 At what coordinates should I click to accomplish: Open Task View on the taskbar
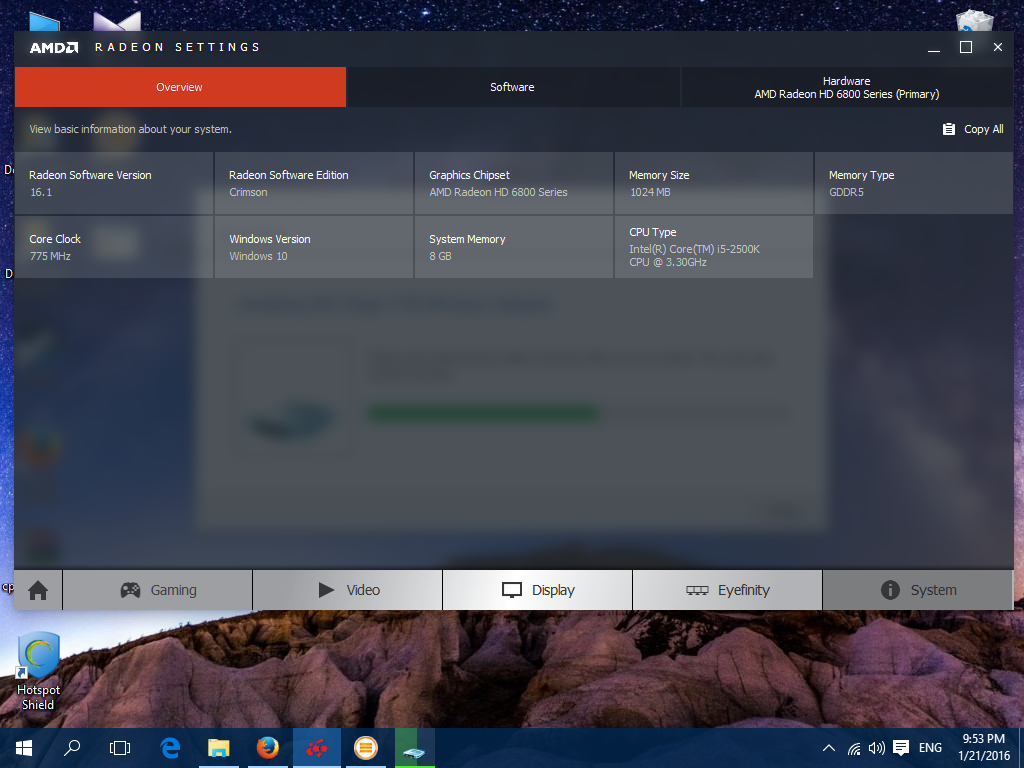[x=120, y=748]
